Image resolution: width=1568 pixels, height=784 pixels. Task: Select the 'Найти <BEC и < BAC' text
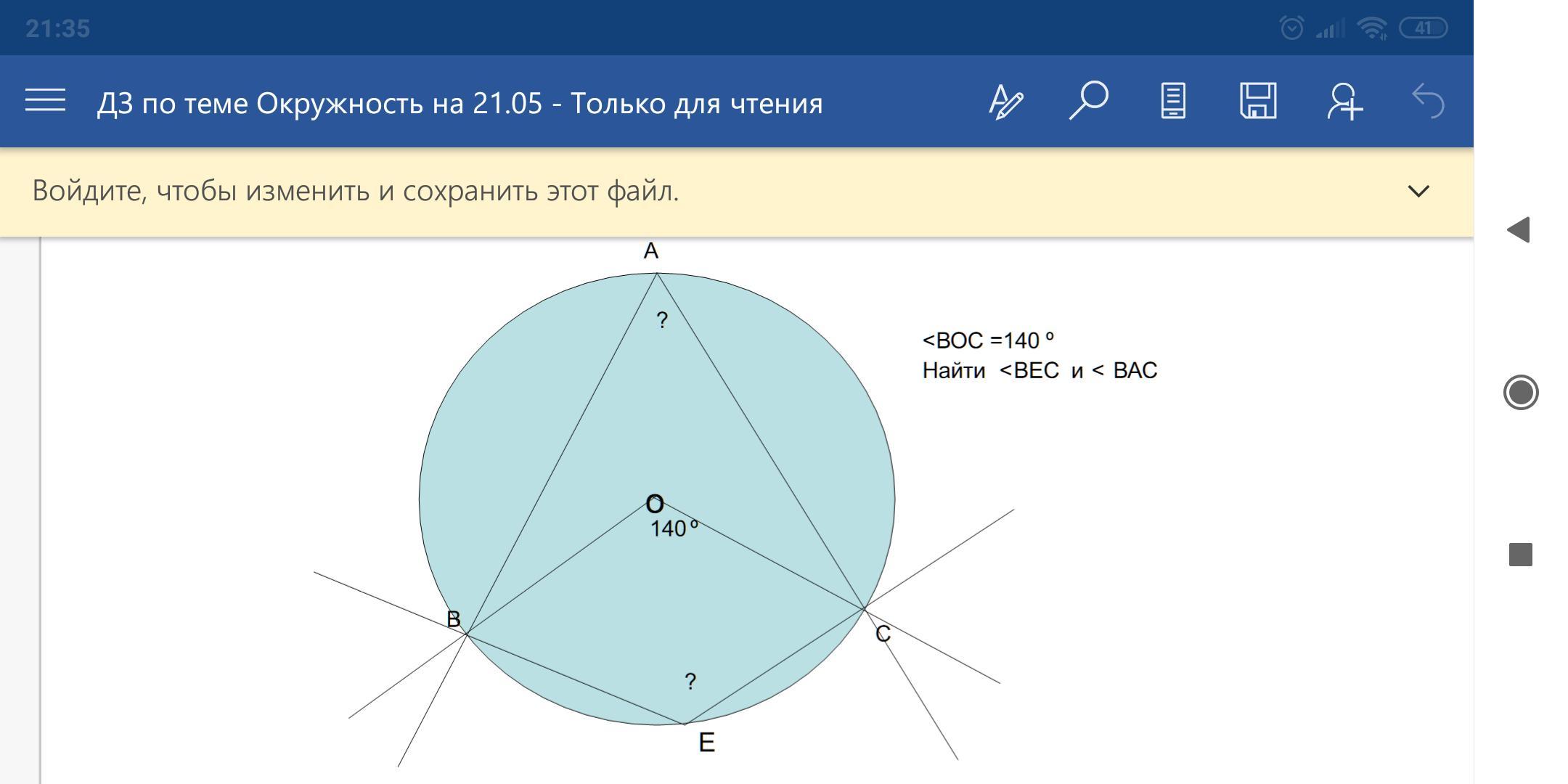(x=1040, y=371)
